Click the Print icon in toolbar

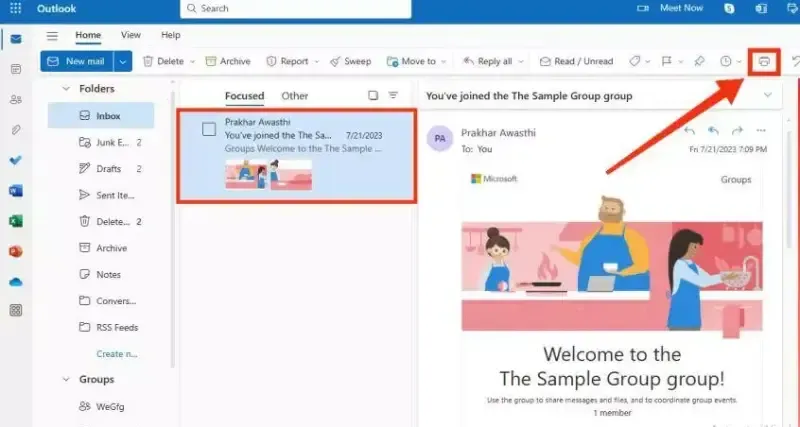764,62
